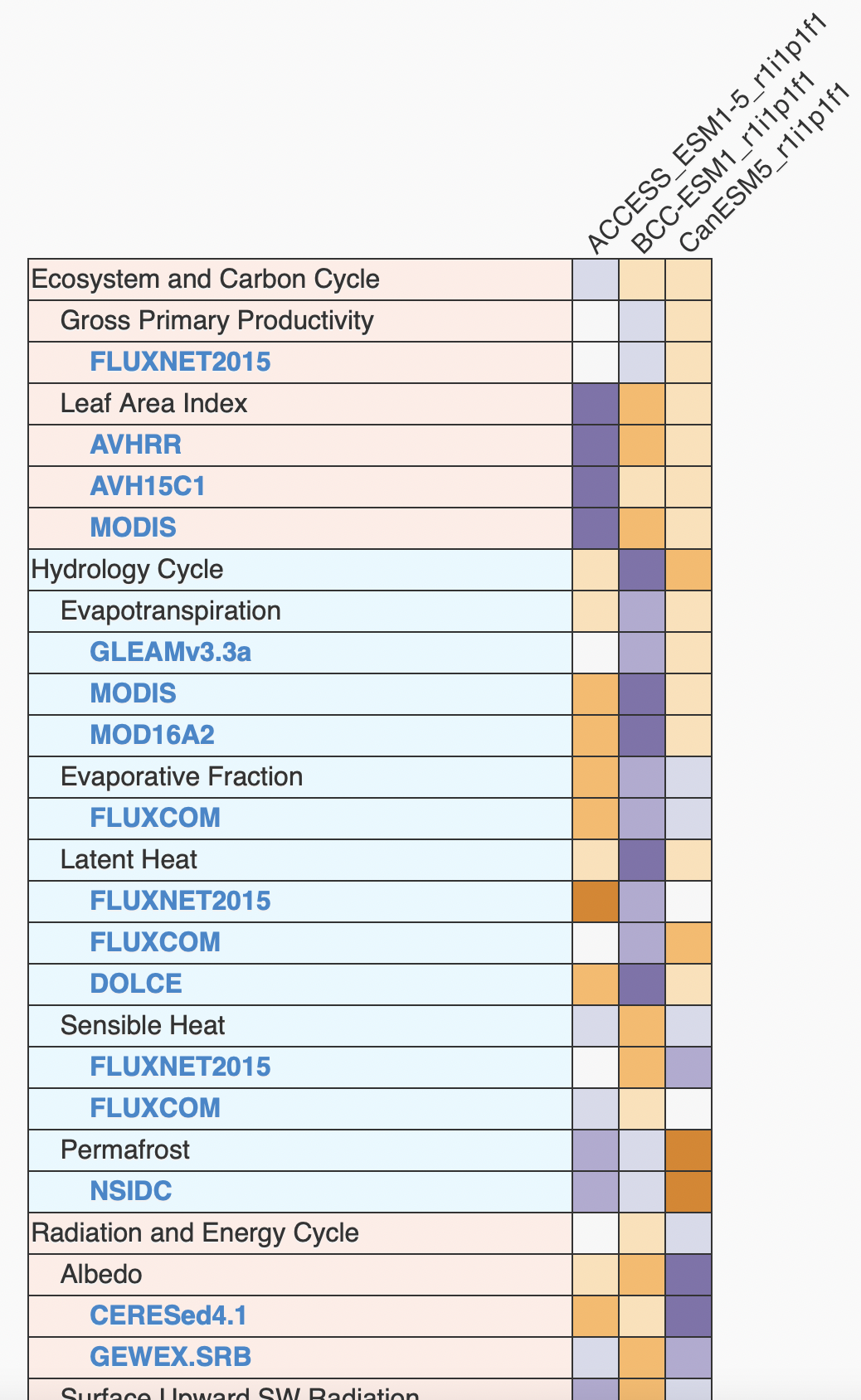Click the Permafrost variable row

(124, 1150)
